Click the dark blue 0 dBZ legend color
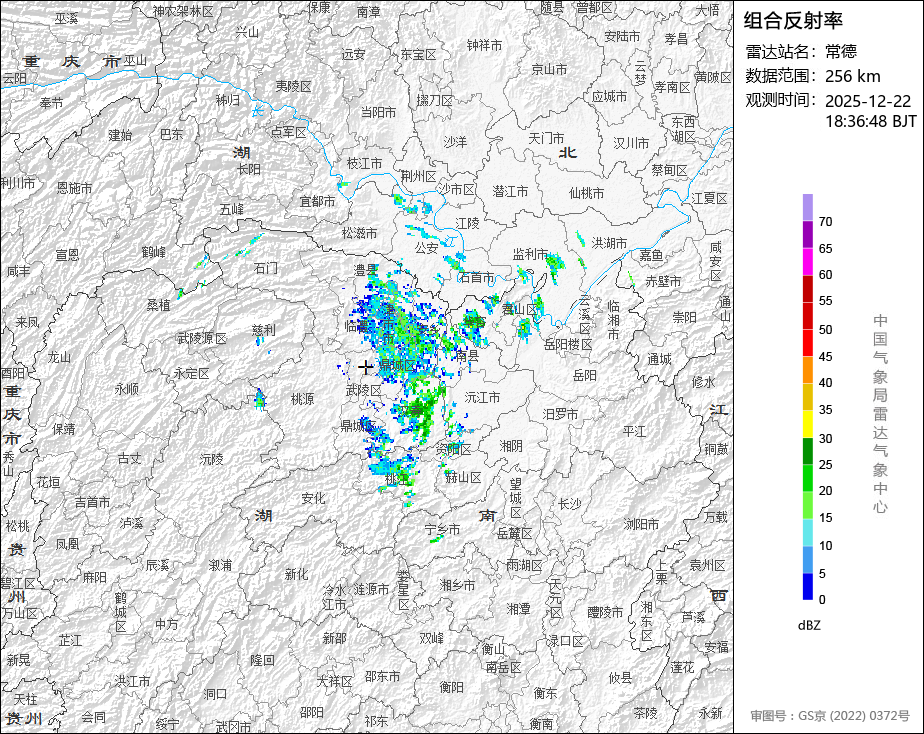924x734 pixels. pos(807,586)
